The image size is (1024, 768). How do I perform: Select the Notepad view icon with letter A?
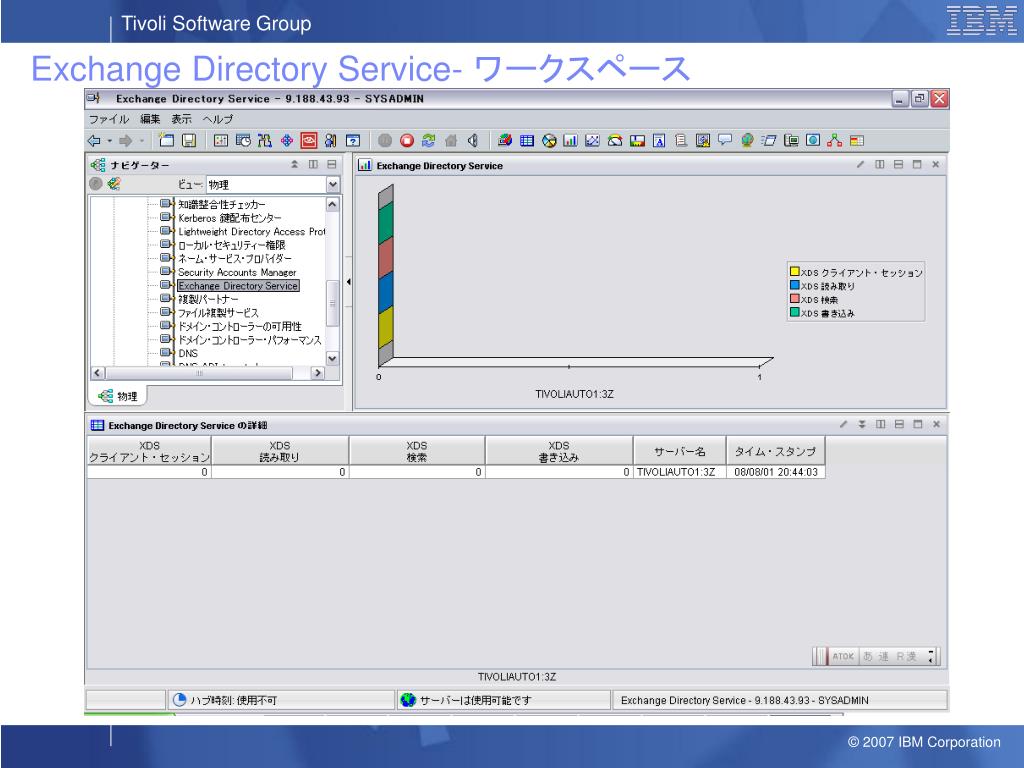click(659, 140)
